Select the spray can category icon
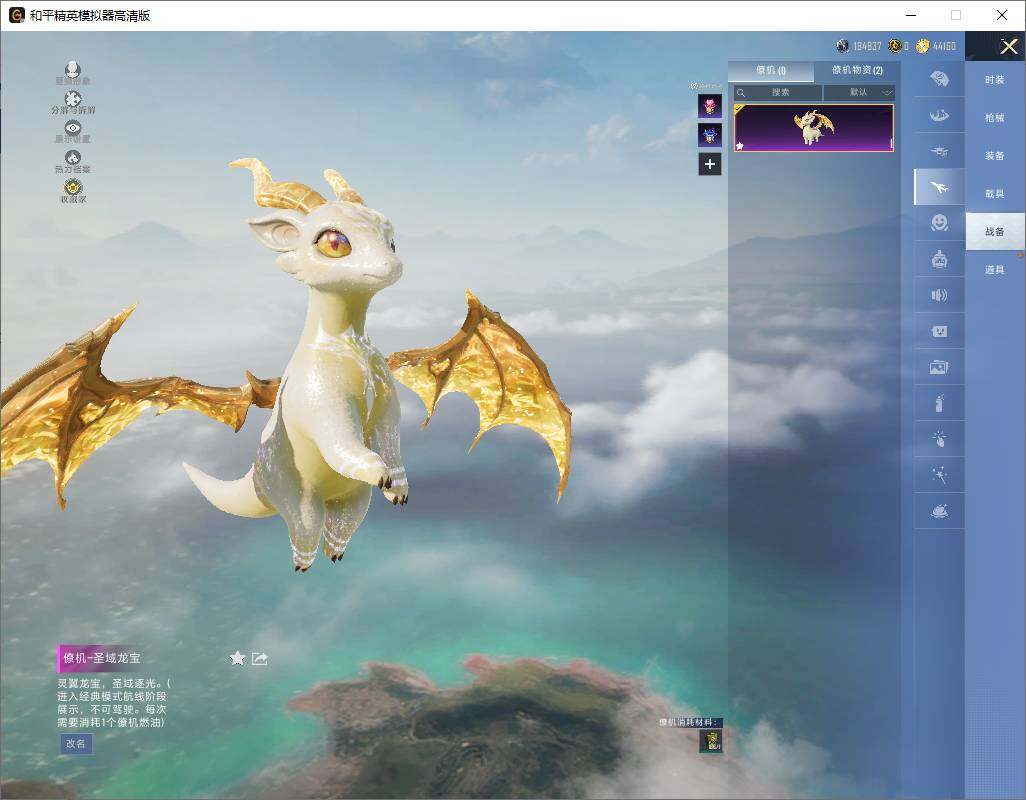The image size is (1026, 800). [x=940, y=404]
